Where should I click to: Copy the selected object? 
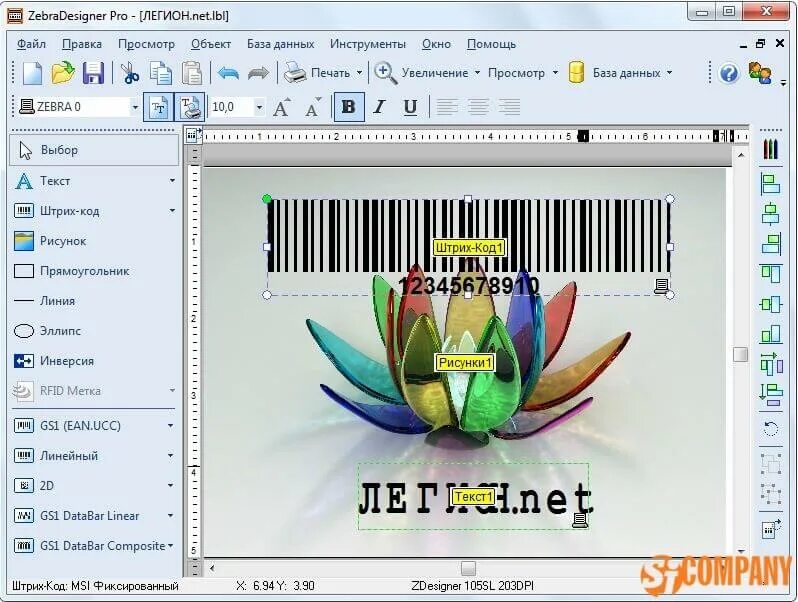pos(161,73)
